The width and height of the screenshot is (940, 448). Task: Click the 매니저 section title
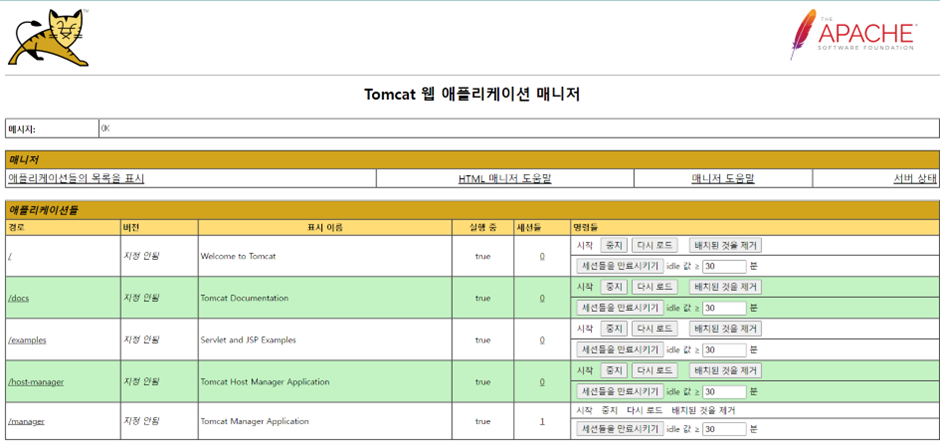tap(22, 160)
